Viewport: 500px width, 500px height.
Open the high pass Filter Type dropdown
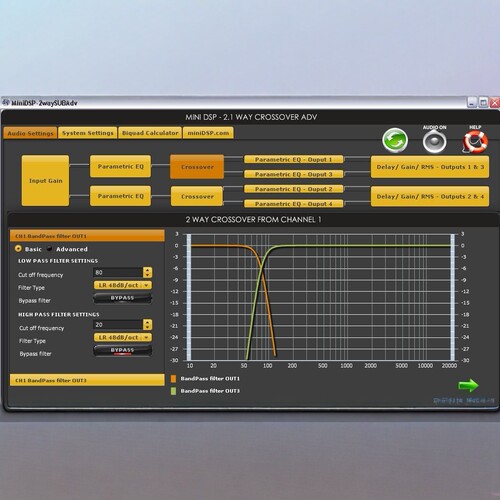(x=123, y=337)
